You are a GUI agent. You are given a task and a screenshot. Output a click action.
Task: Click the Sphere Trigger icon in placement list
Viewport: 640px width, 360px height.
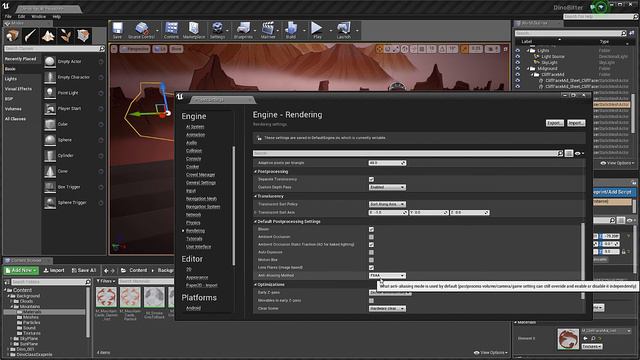pyautogui.click(x=50, y=202)
